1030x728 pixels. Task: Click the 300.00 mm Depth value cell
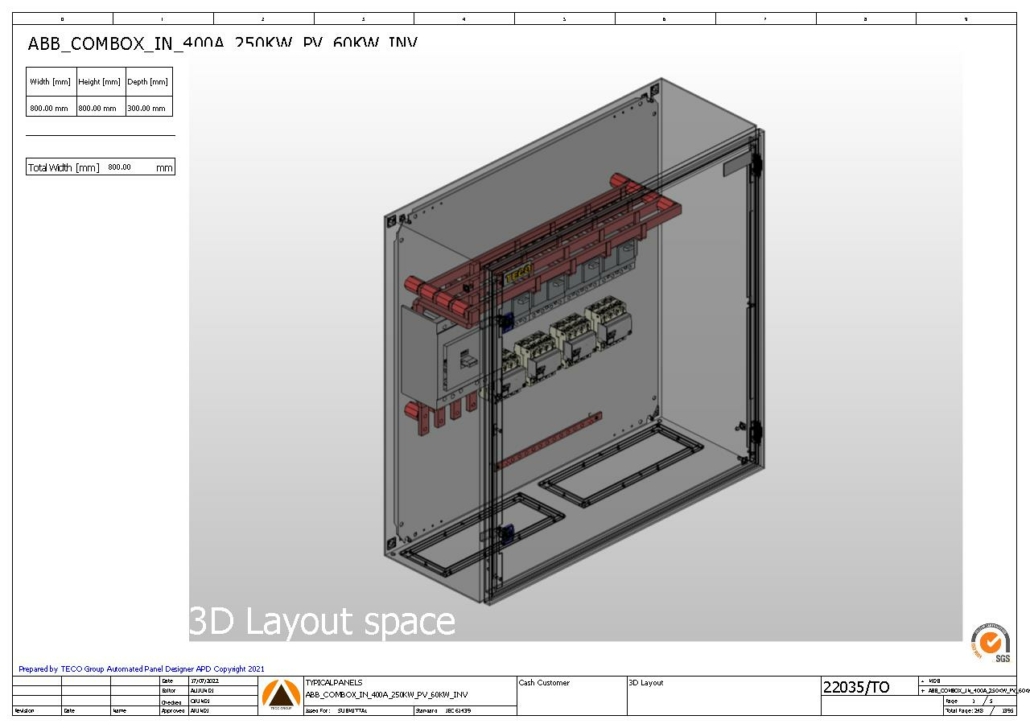147,107
